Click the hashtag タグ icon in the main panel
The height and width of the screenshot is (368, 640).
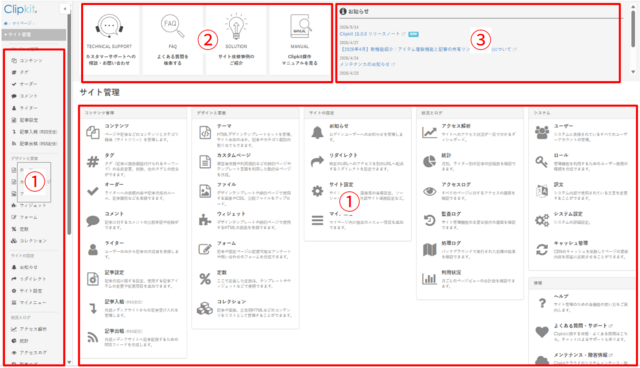tap(93, 162)
